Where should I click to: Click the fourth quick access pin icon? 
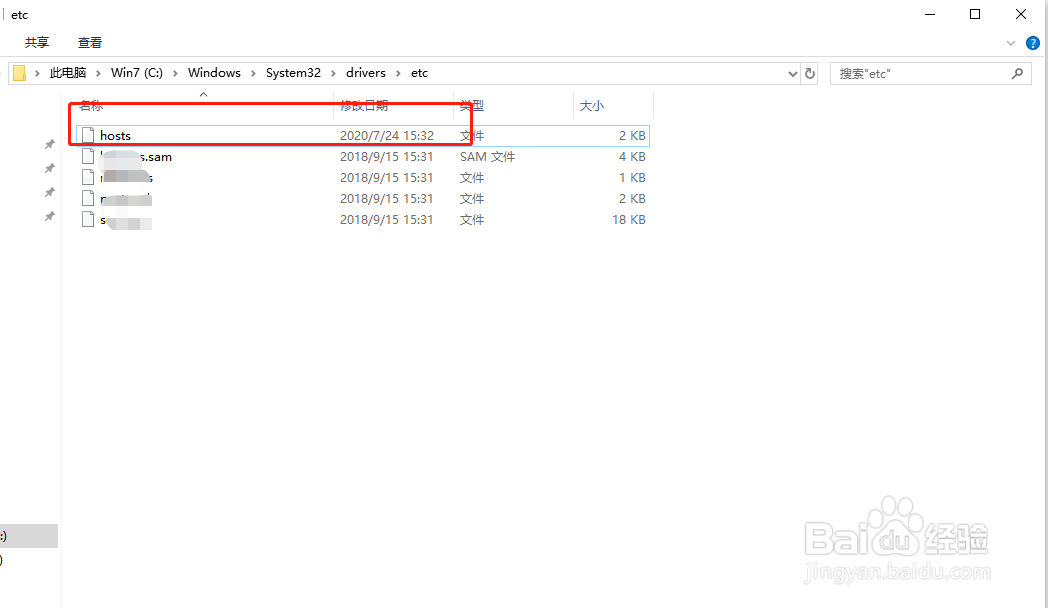coord(49,216)
